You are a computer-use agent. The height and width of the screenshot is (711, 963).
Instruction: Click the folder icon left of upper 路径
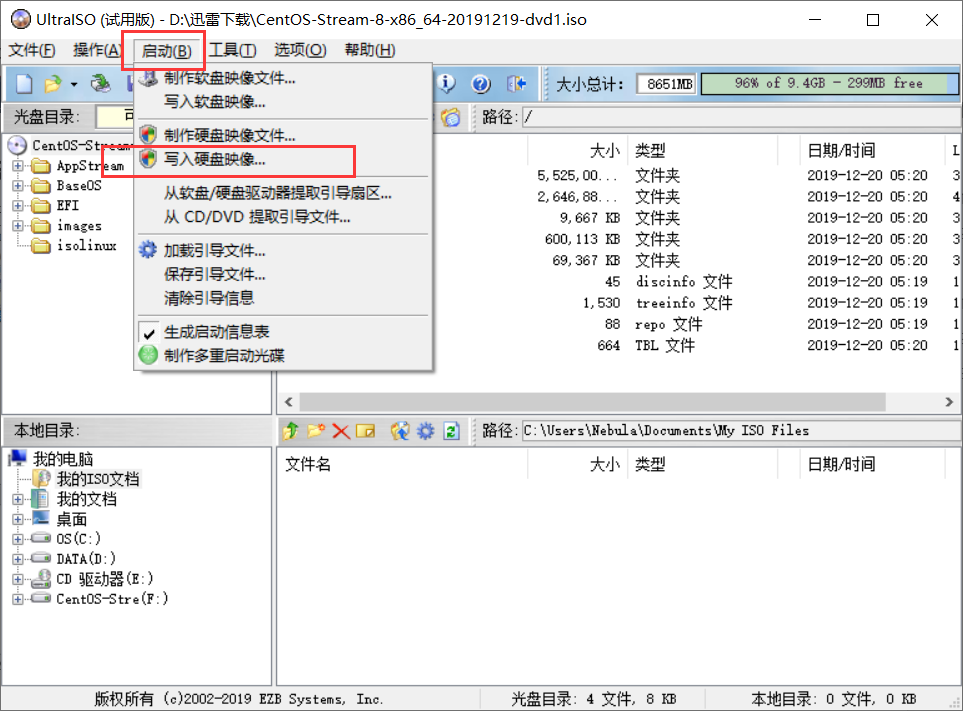(451, 117)
